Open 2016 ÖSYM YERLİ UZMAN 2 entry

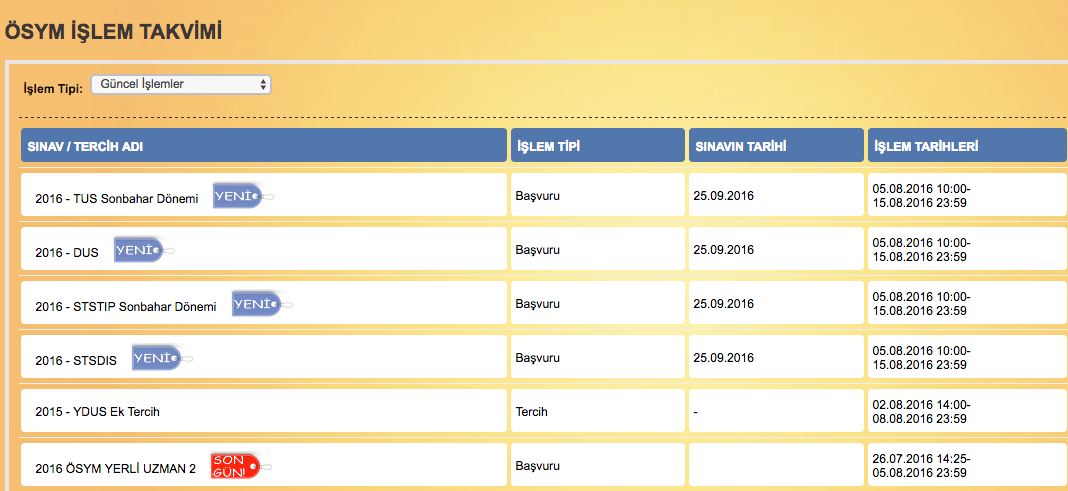click(x=115, y=468)
